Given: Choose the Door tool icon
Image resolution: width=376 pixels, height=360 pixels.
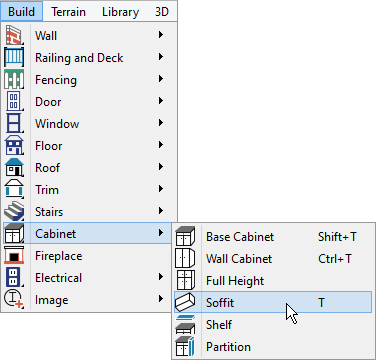Looking at the screenshot, I should coord(14,101).
